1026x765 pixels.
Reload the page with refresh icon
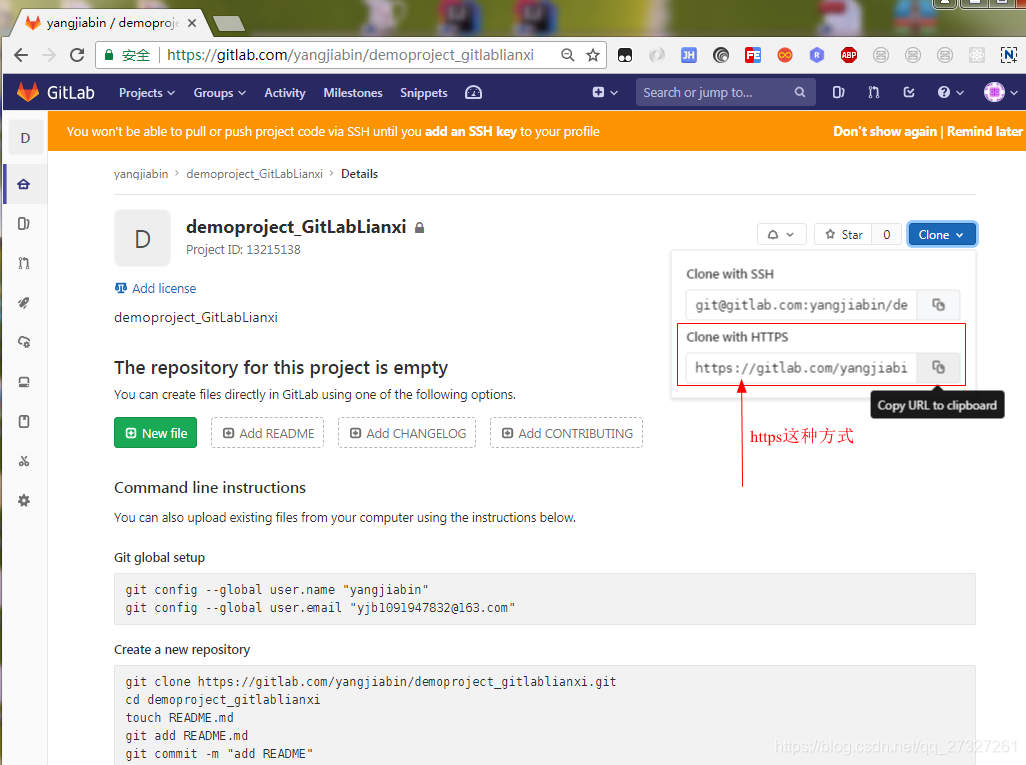77,55
